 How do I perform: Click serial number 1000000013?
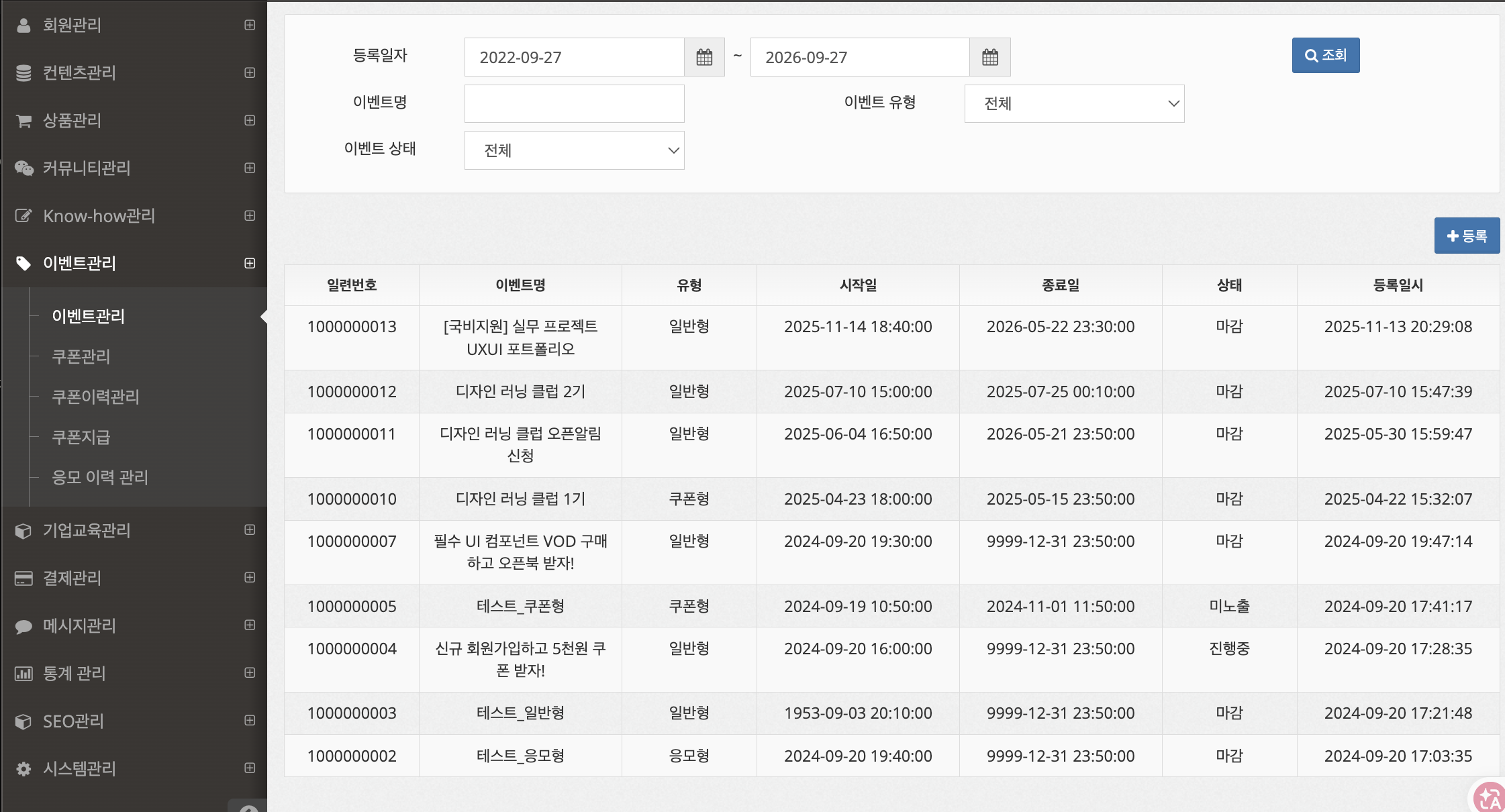coord(352,327)
